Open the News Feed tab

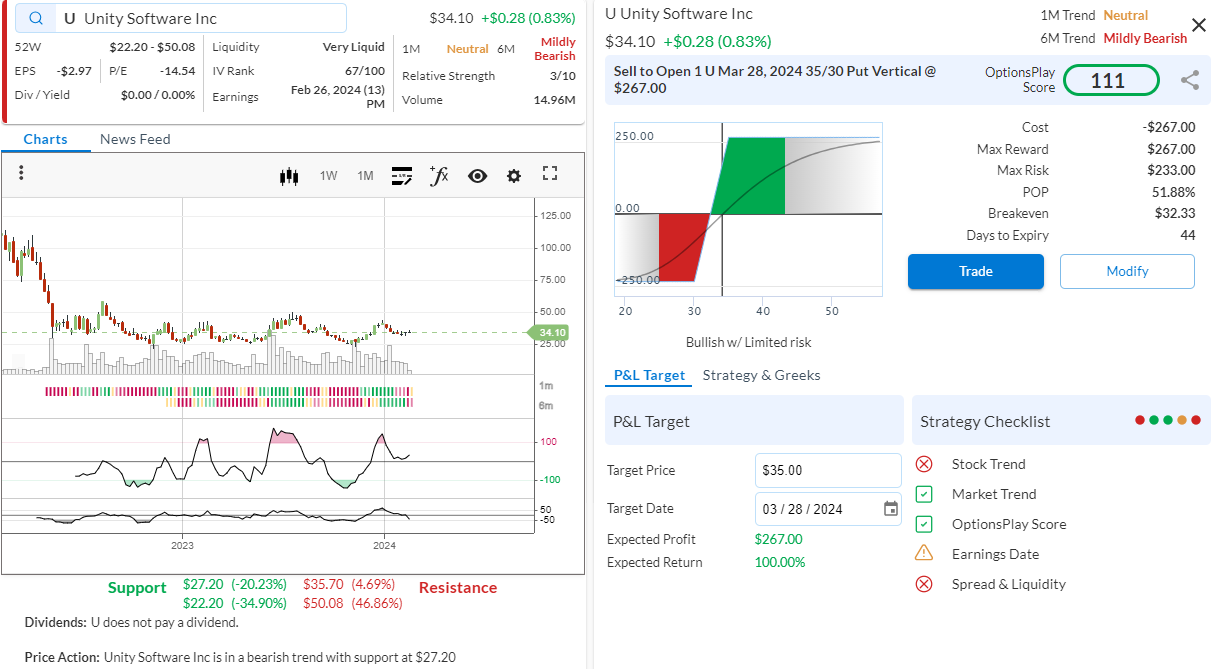pyautogui.click(x=135, y=139)
